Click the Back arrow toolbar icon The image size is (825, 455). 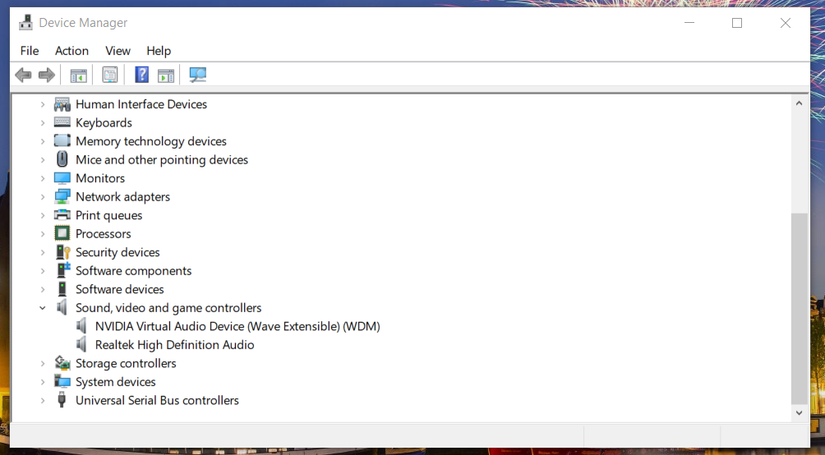click(23, 75)
